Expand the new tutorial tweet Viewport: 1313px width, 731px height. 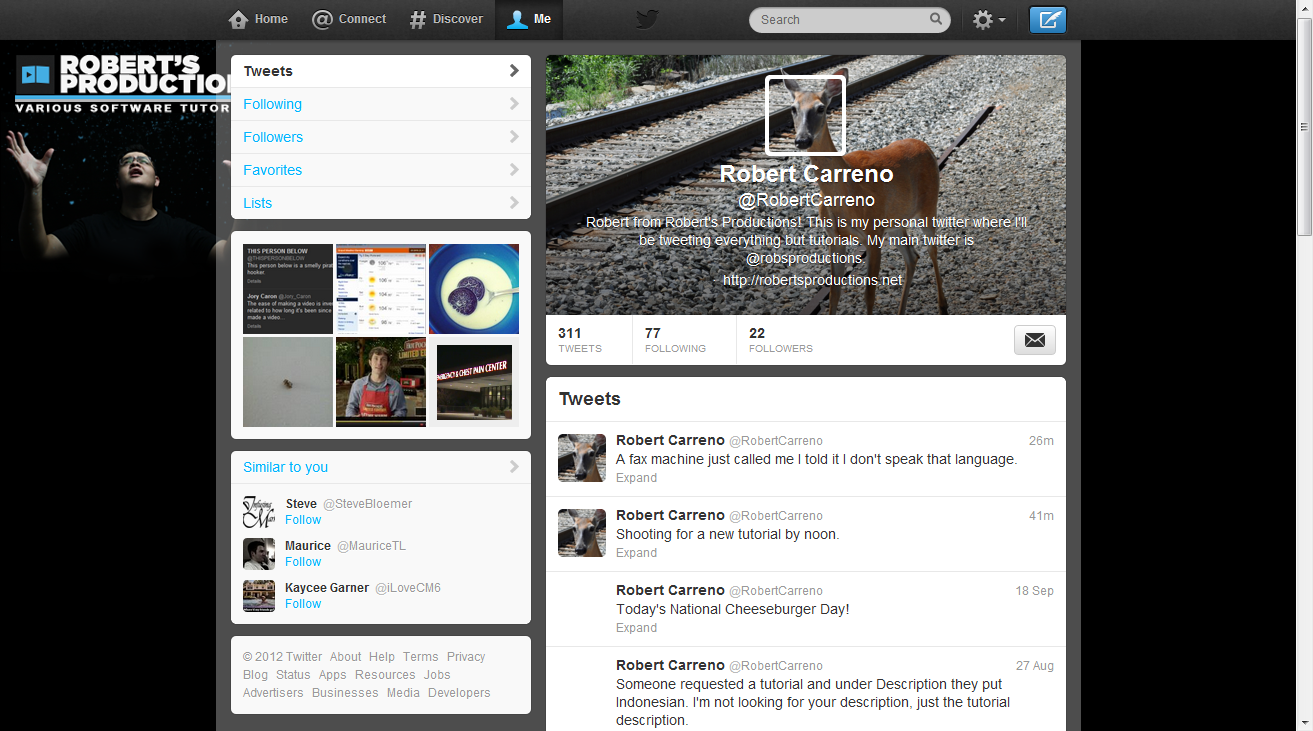[x=636, y=553]
